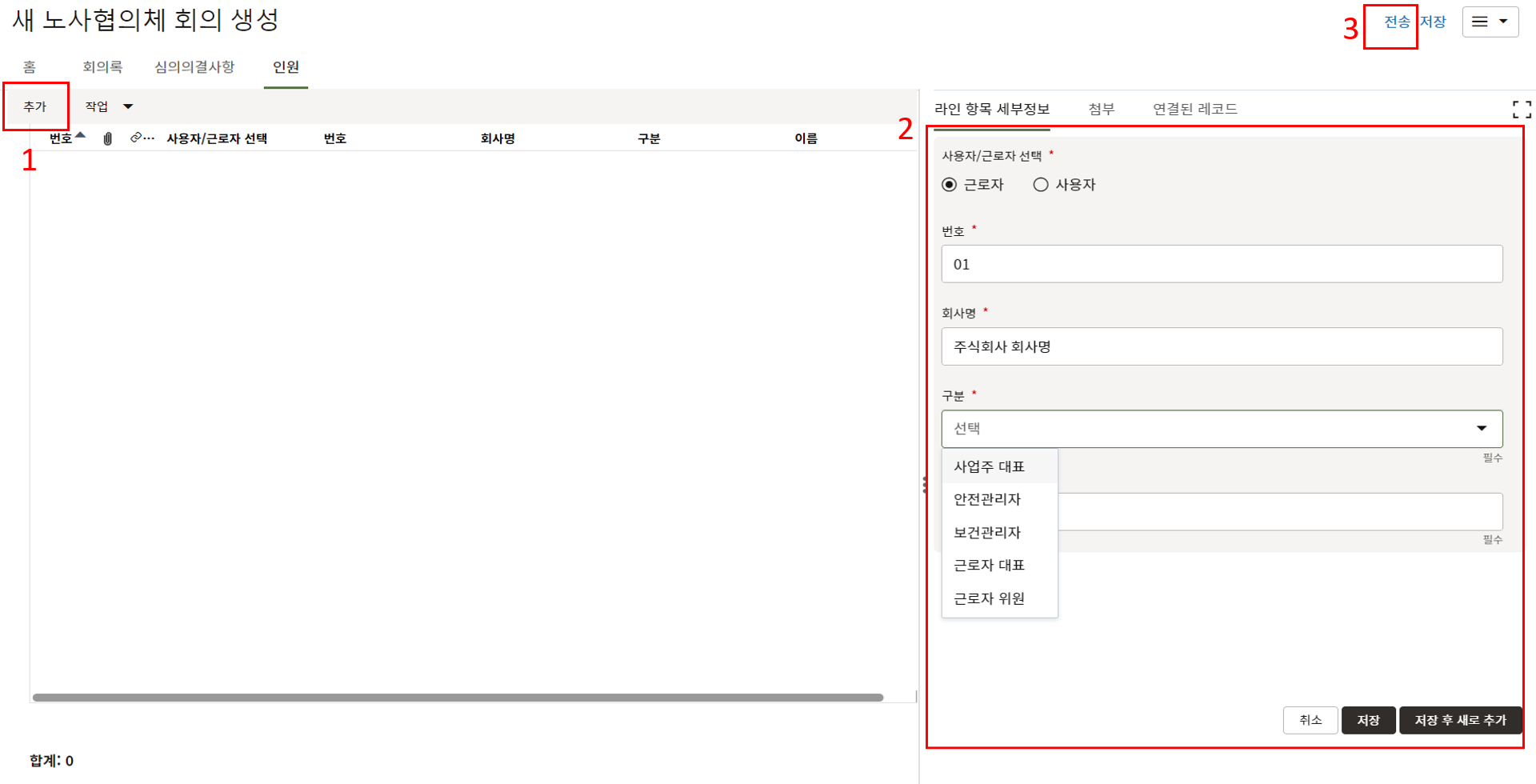Expand the 구분 선택 dropdown

point(1222,429)
